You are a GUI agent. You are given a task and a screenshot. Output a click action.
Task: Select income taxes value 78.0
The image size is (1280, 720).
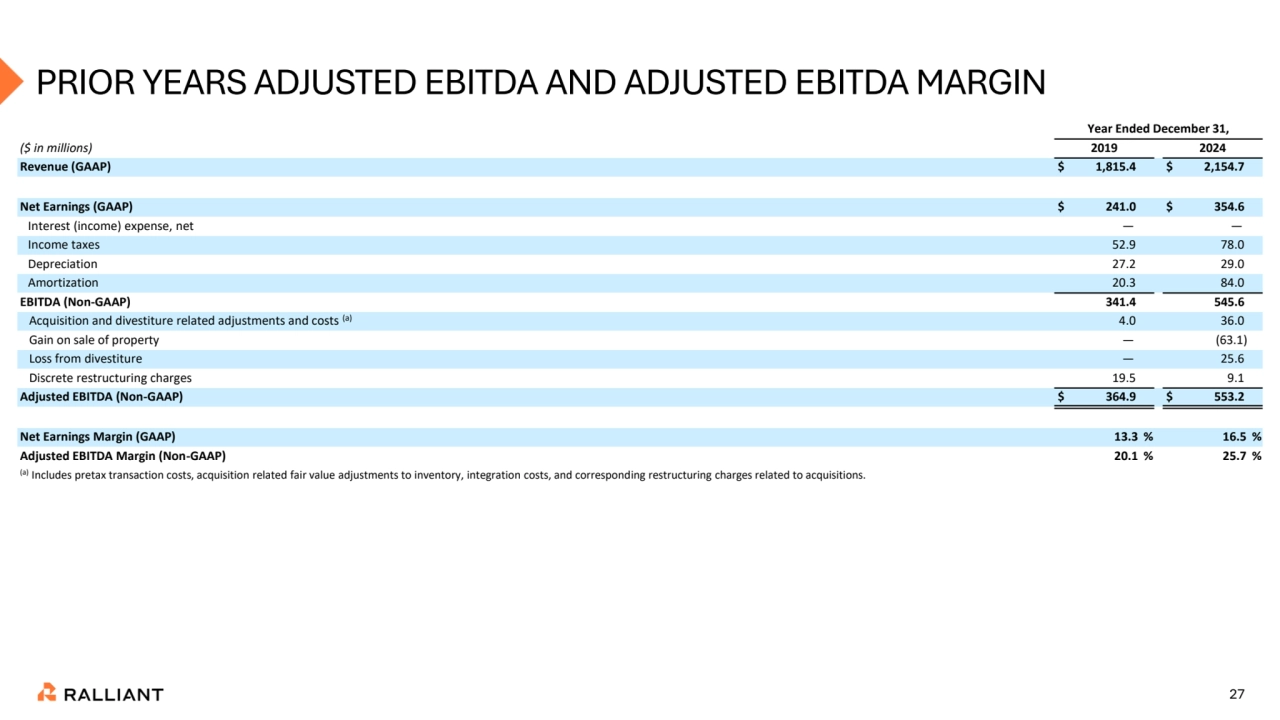coord(1232,245)
